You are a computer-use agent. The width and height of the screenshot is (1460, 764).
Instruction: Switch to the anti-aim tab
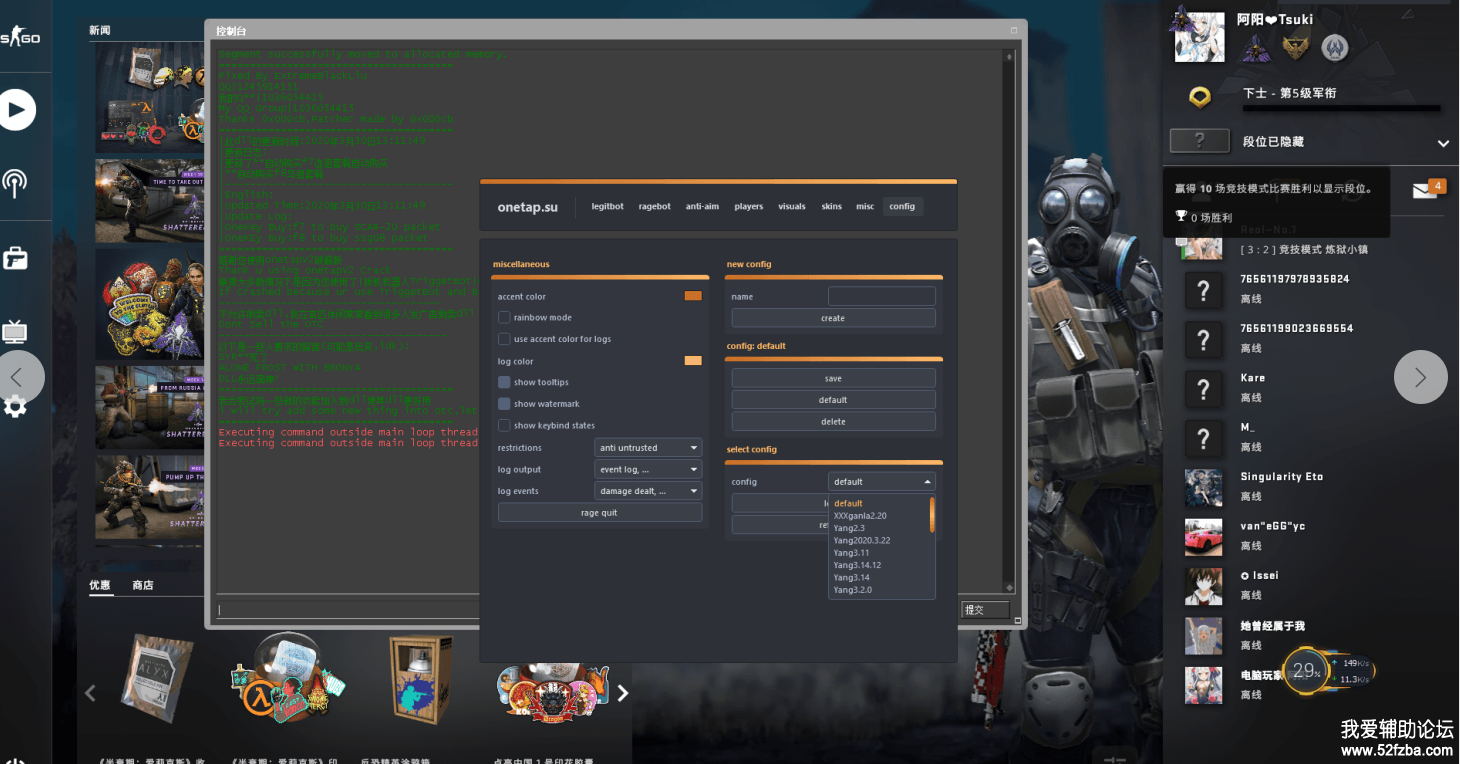tap(702, 207)
